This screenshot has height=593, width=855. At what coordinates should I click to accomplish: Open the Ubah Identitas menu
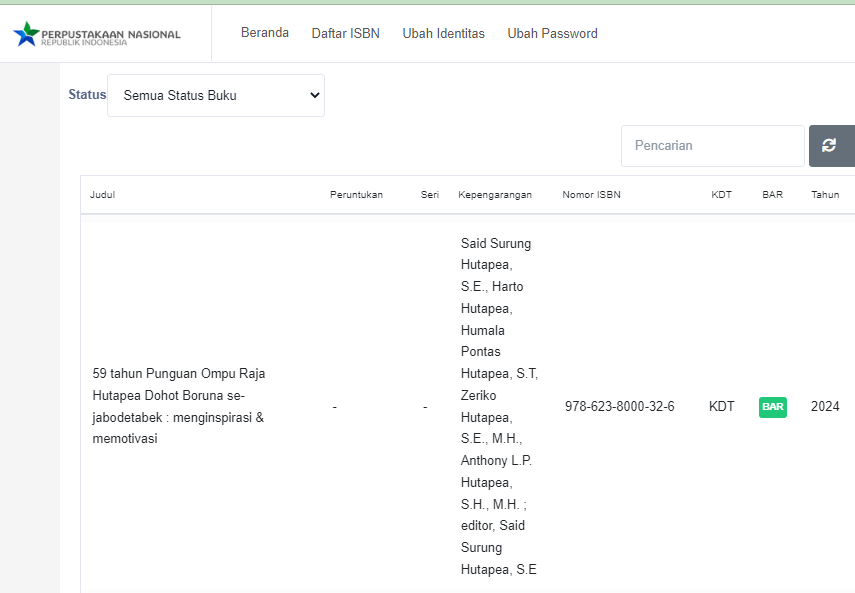(x=443, y=34)
